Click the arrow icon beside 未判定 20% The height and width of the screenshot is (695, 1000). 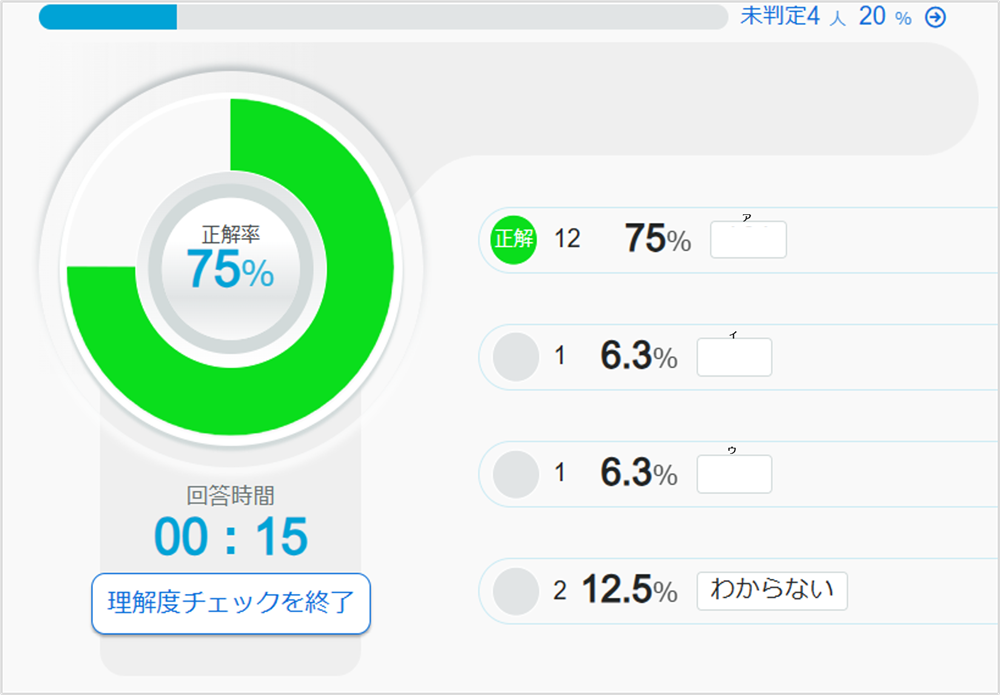935,17
